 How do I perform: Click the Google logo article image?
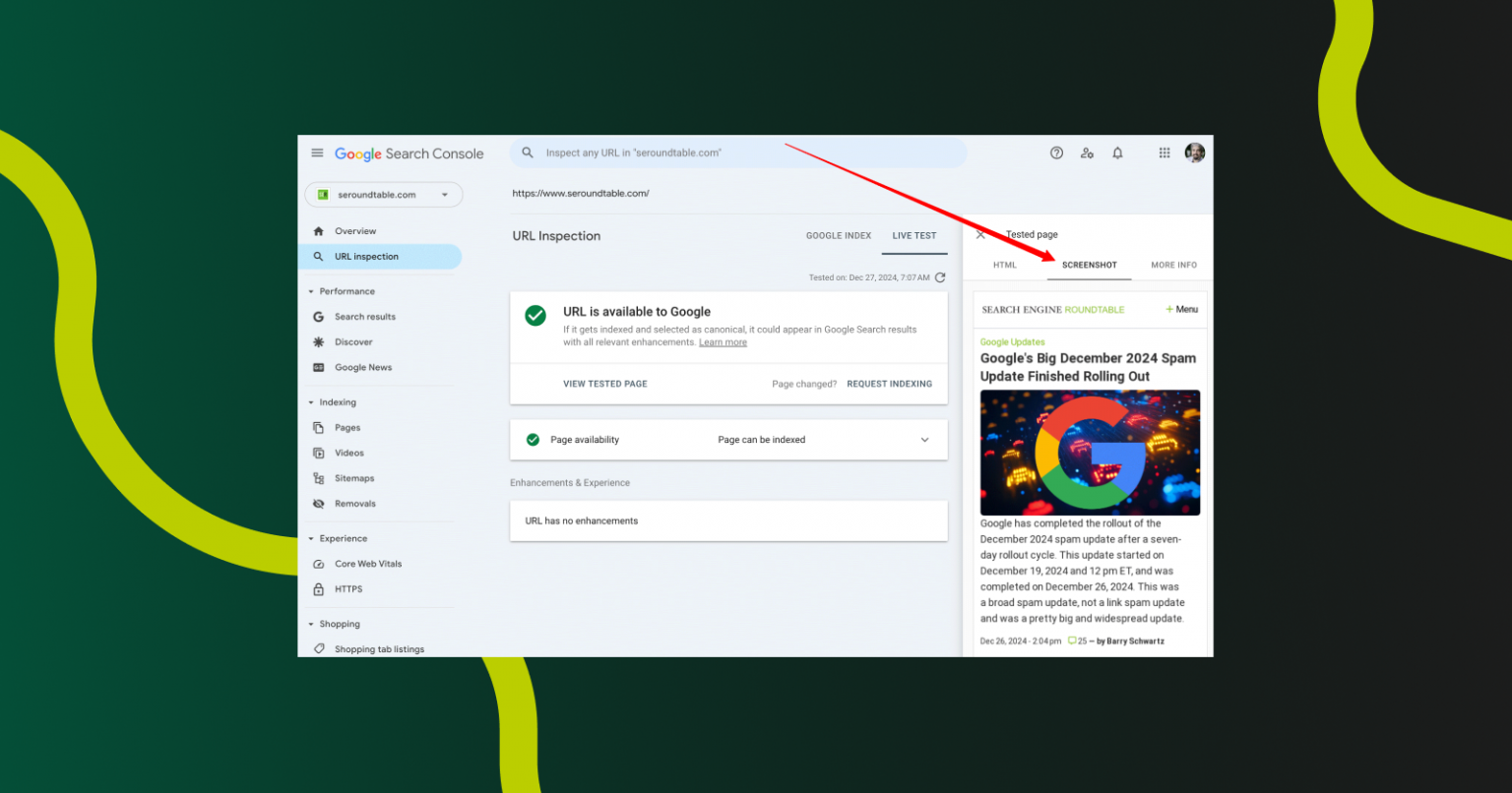pos(1090,453)
